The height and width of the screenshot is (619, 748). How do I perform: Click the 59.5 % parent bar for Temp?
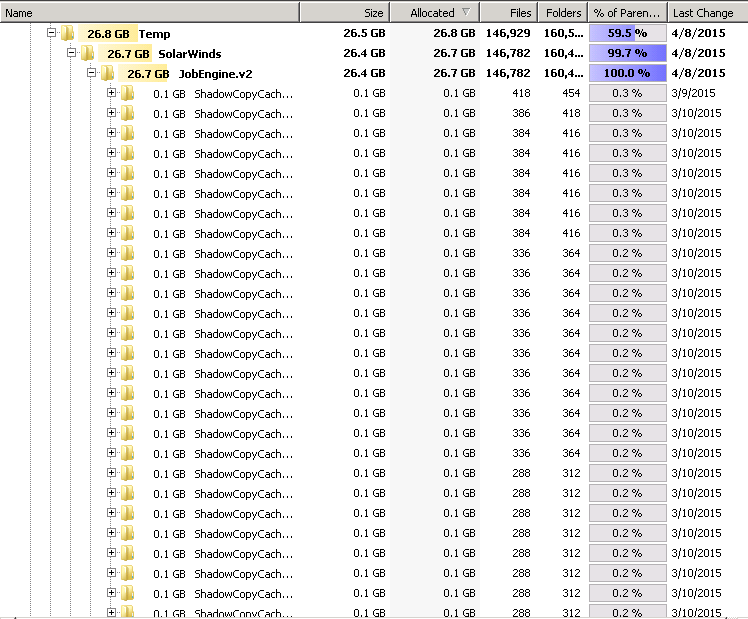click(627, 33)
